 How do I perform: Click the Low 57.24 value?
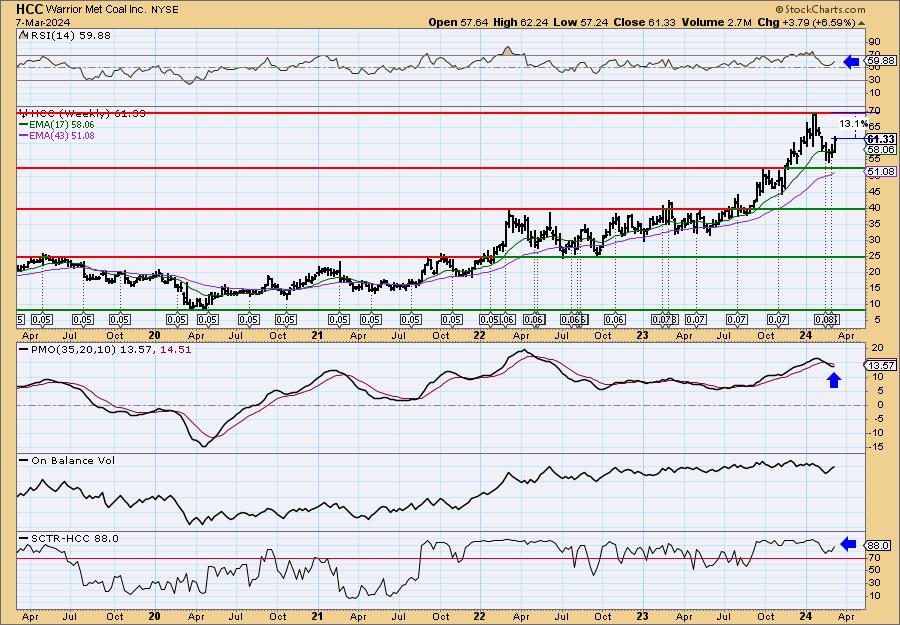580,22
